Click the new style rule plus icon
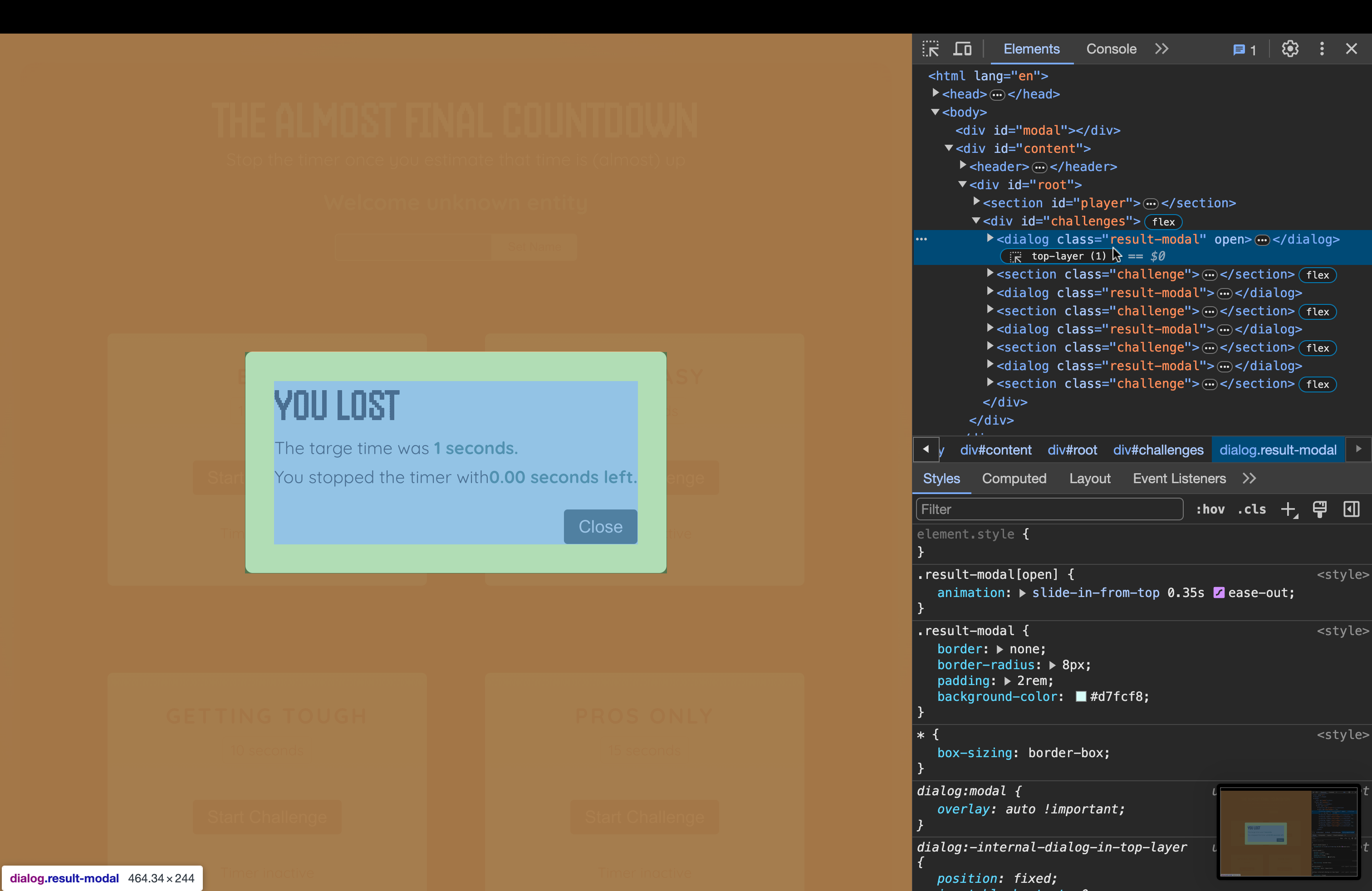The image size is (1372, 891). tap(1288, 509)
